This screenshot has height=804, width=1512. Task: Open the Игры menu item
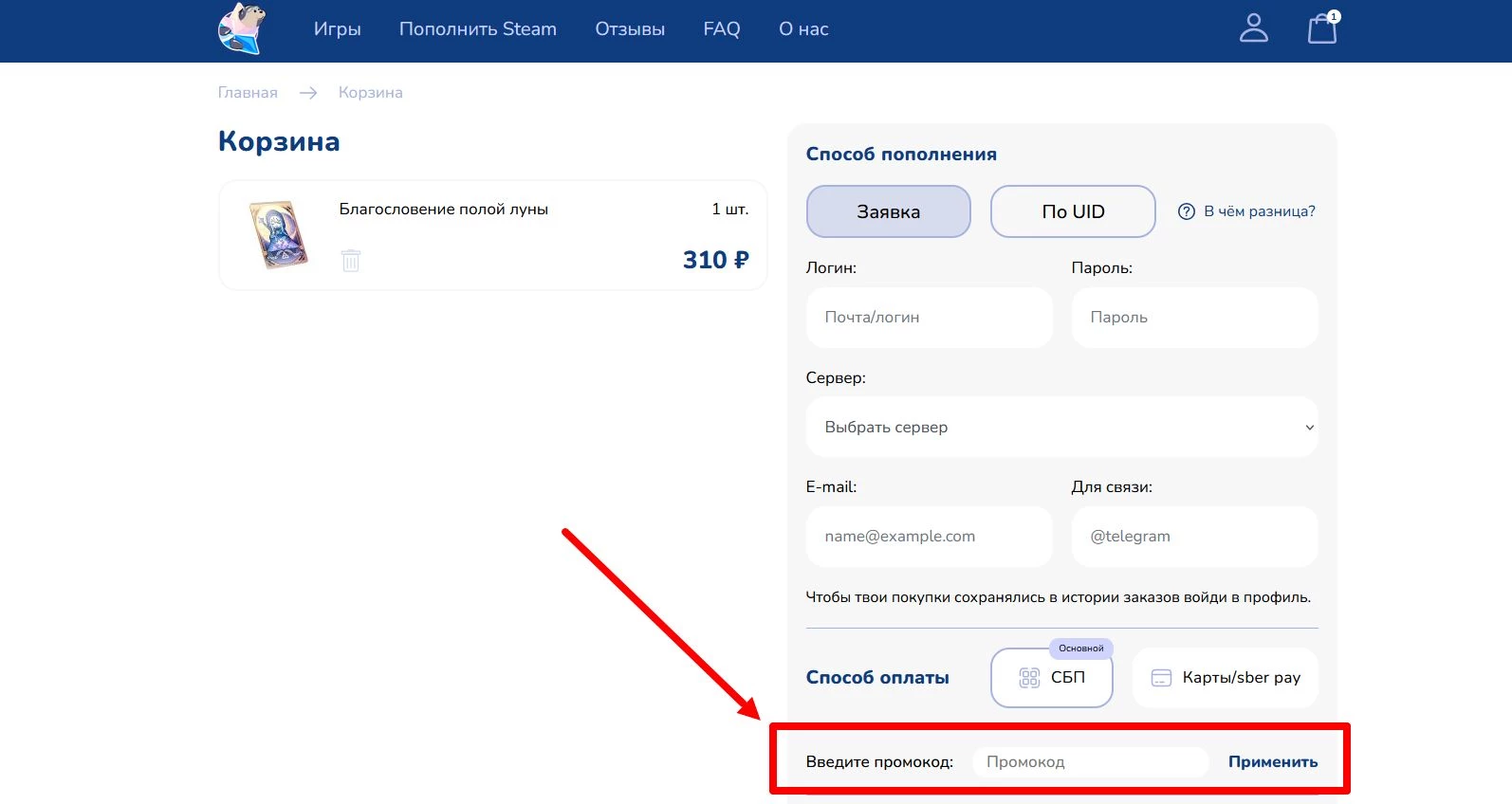point(337,29)
